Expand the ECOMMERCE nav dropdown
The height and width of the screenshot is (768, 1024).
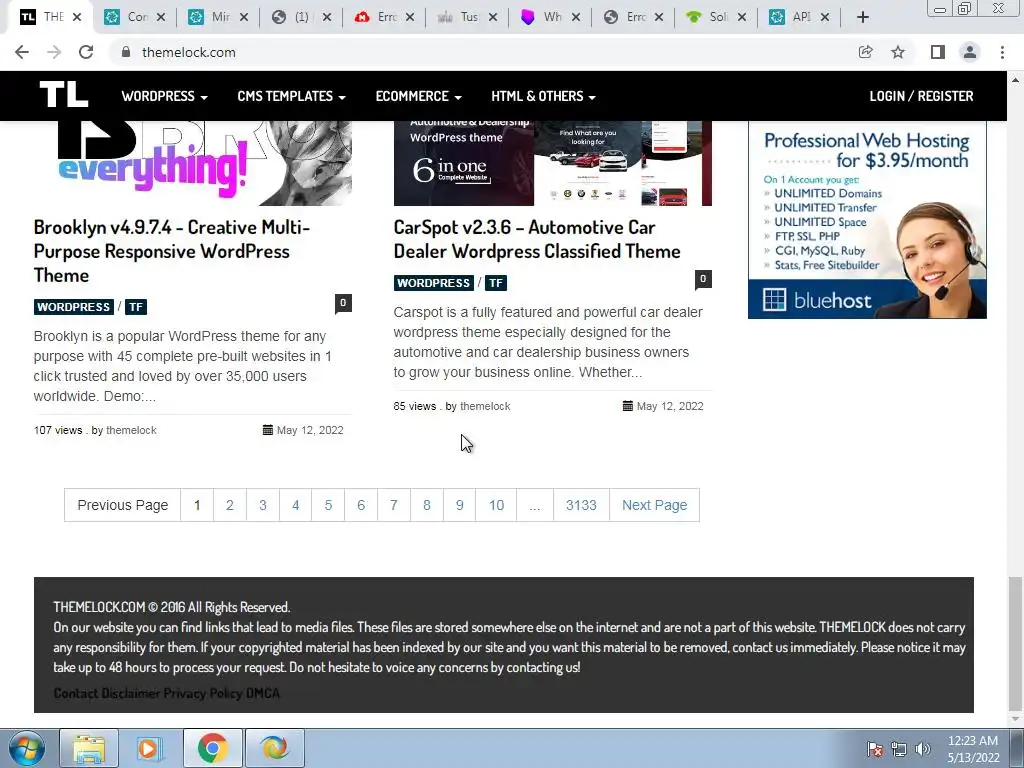click(x=419, y=96)
